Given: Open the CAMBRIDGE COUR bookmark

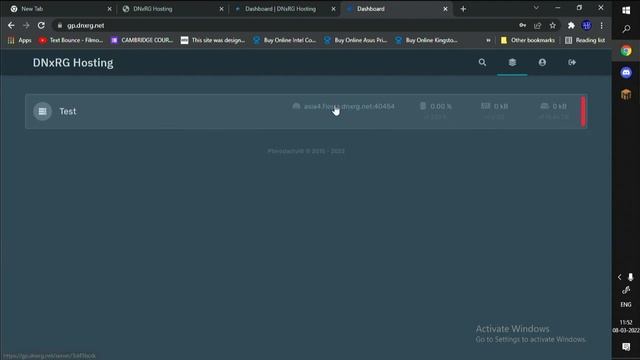Looking at the screenshot, I should tap(142, 40).
